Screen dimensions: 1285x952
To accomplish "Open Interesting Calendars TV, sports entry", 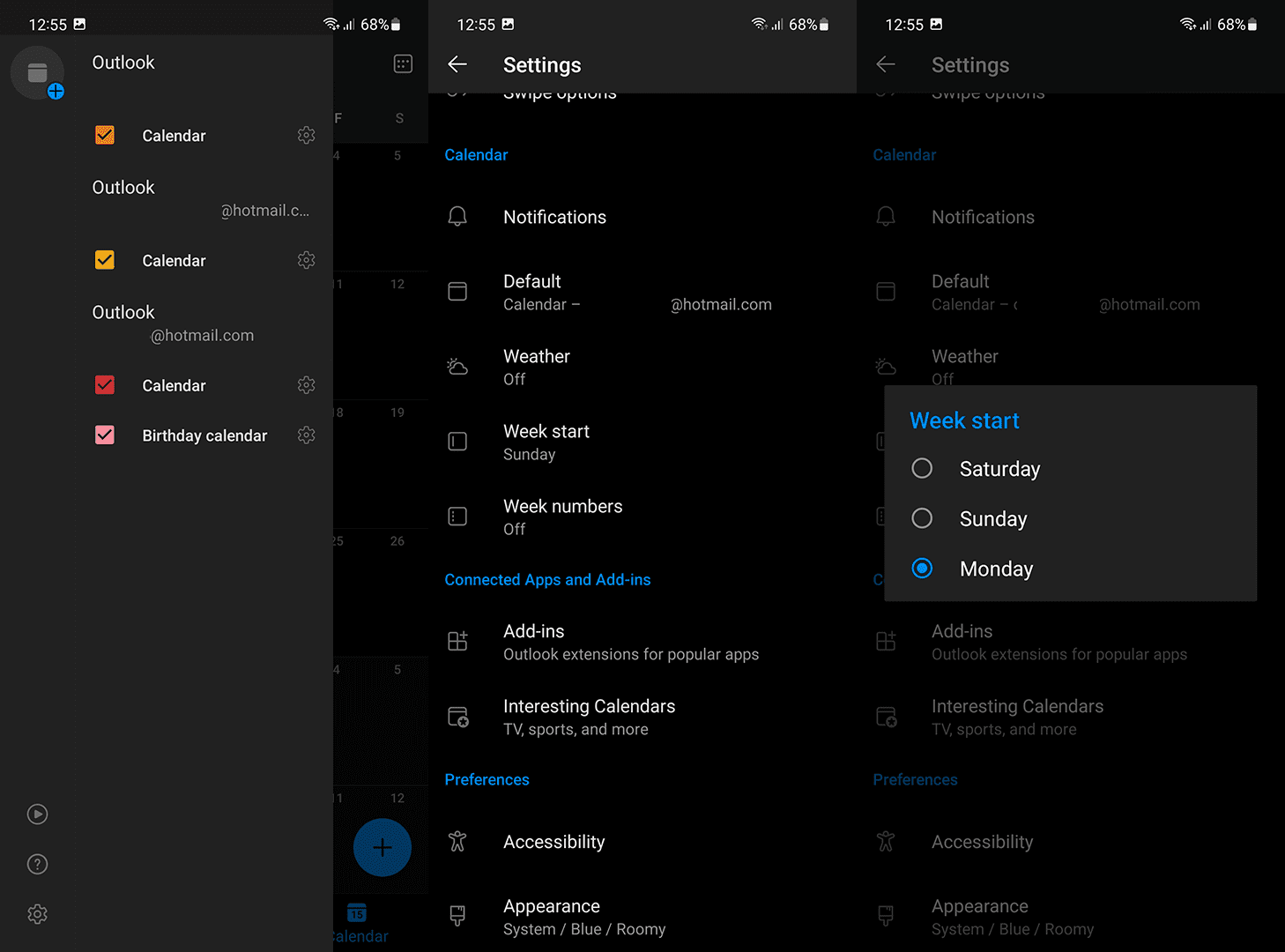I will click(642, 717).
